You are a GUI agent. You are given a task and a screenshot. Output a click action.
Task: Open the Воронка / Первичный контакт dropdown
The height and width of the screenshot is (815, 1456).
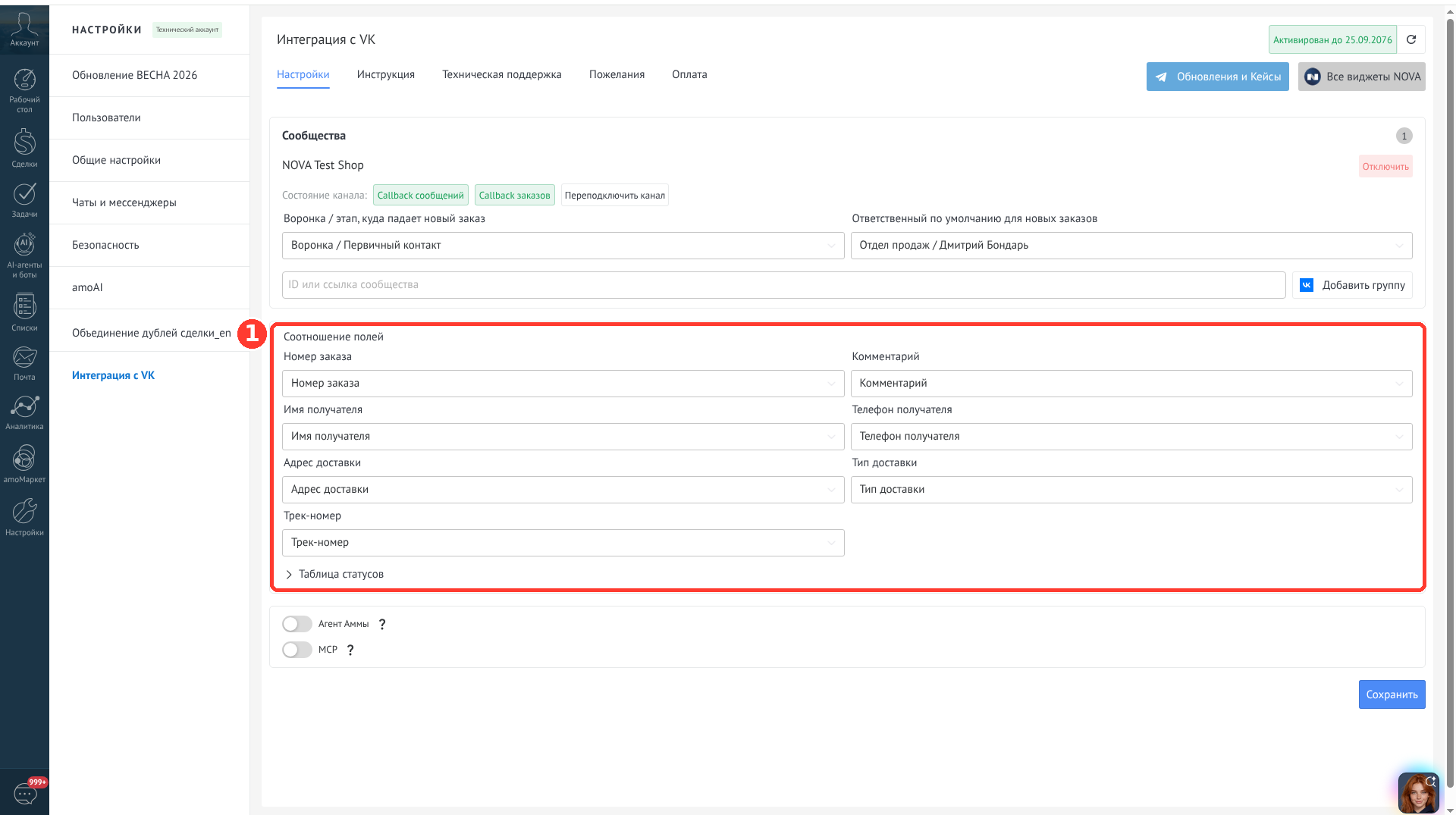coord(563,246)
